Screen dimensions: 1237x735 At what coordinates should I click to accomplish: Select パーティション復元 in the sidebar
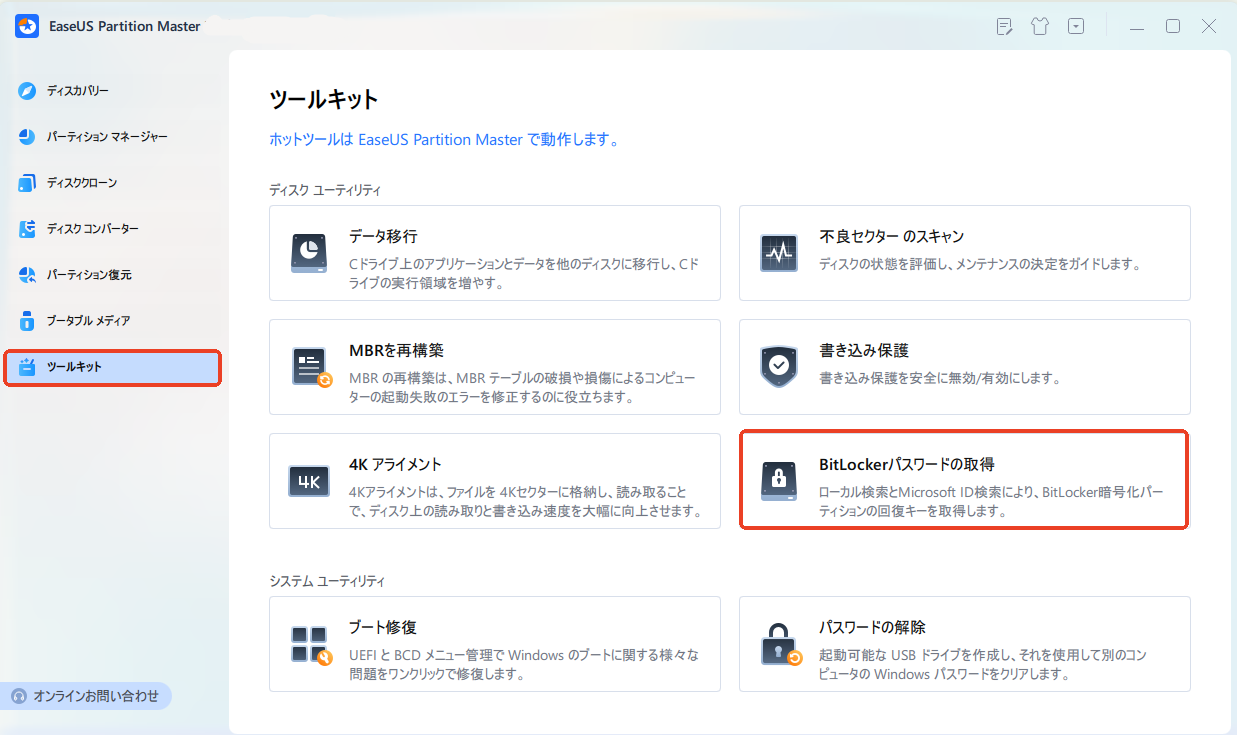click(x=85, y=275)
